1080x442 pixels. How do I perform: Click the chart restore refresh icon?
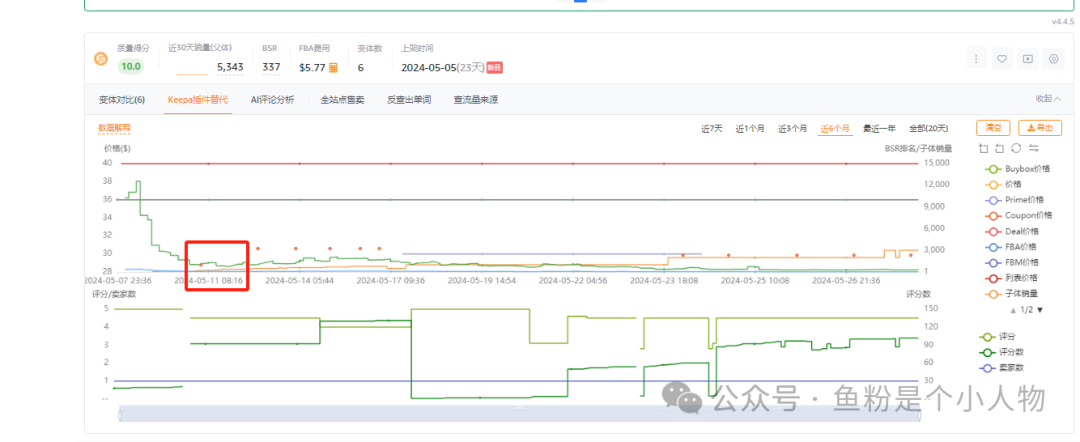(1016, 148)
